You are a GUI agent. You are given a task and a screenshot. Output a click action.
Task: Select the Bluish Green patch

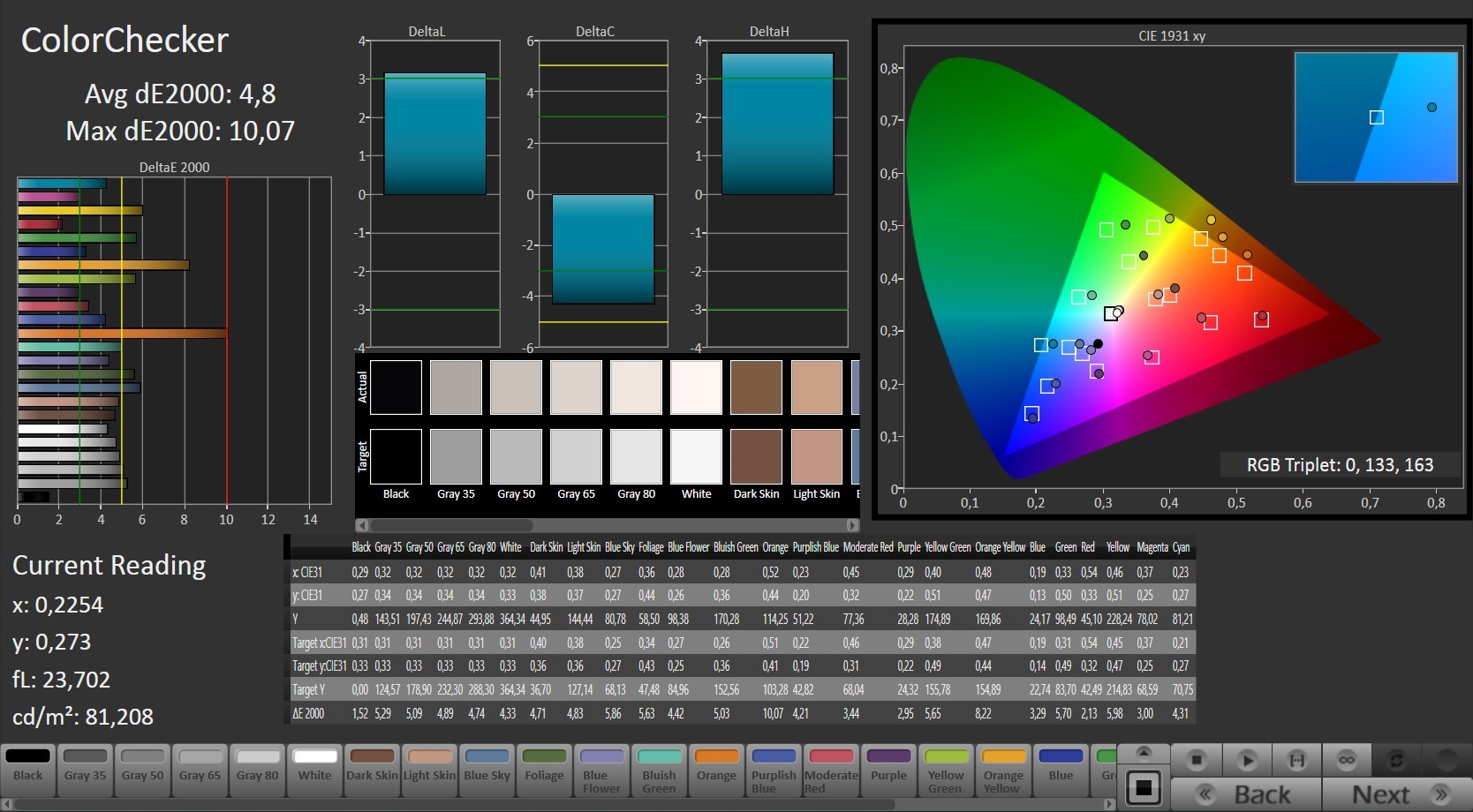click(x=659, y=770)
